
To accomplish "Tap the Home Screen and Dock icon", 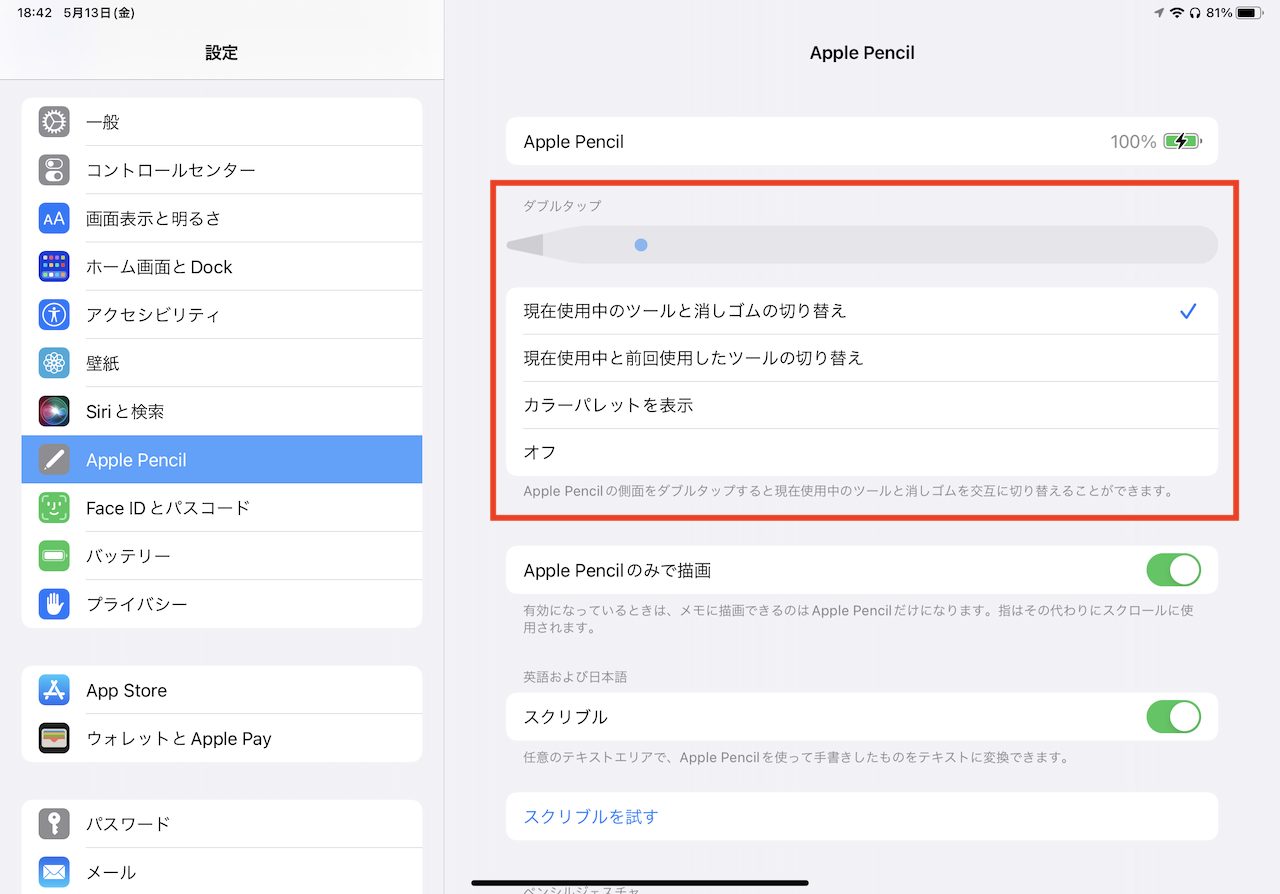I will tap(54, 267).
